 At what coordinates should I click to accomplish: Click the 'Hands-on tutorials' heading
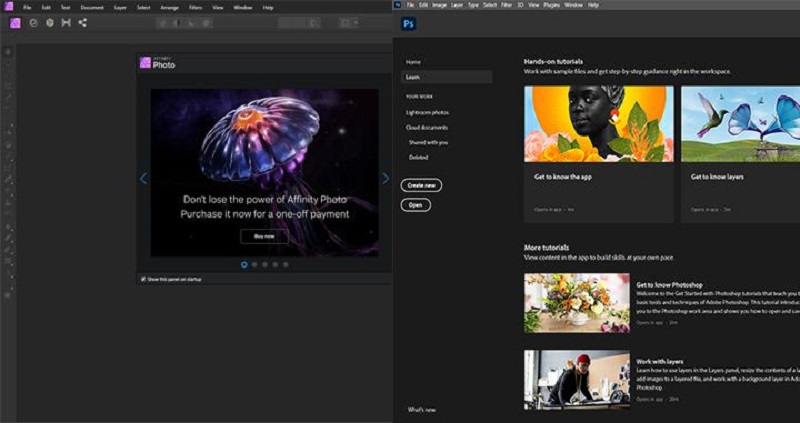tap(554, 62)
